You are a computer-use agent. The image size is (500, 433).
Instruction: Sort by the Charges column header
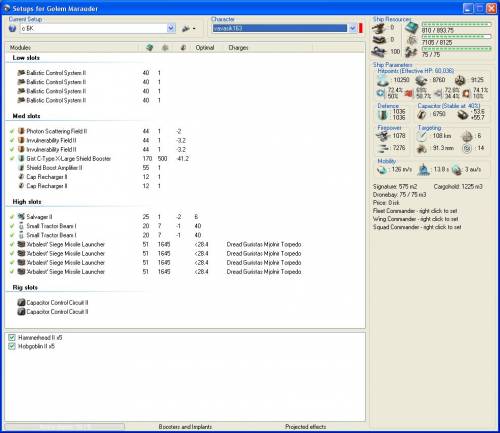click(238, 48)
